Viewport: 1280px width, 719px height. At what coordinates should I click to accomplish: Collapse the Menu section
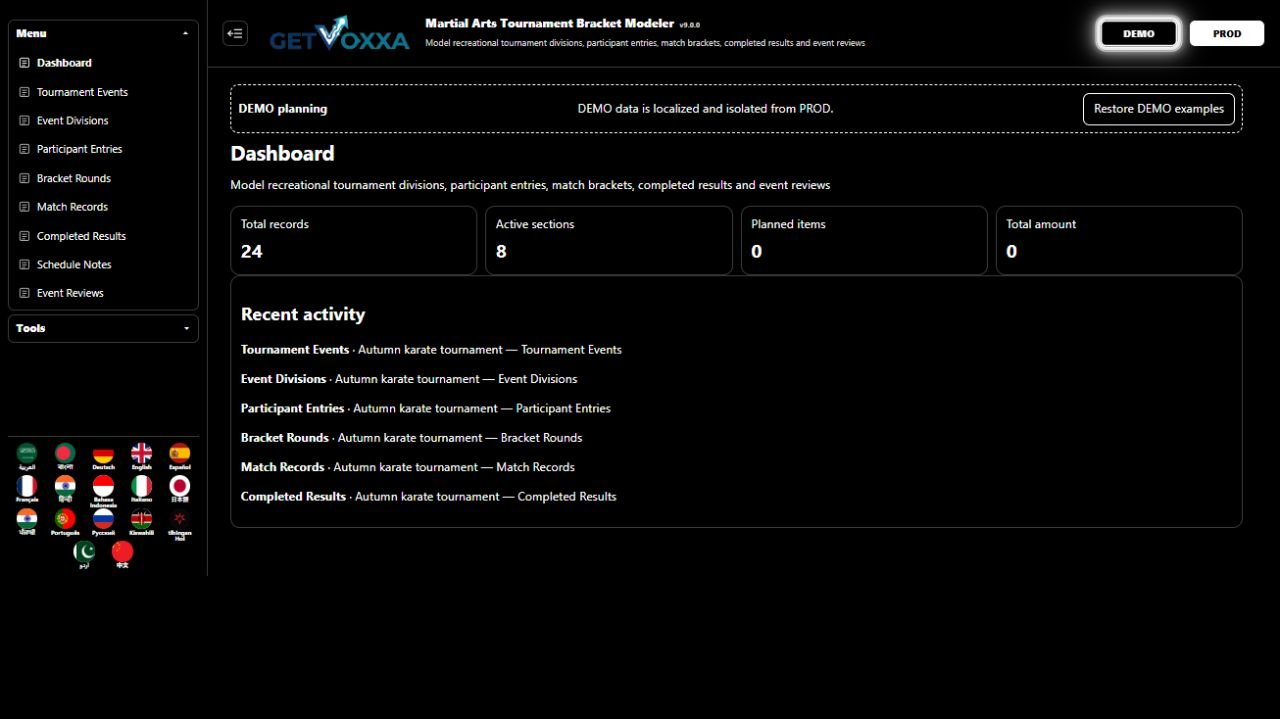pos(103,33)
